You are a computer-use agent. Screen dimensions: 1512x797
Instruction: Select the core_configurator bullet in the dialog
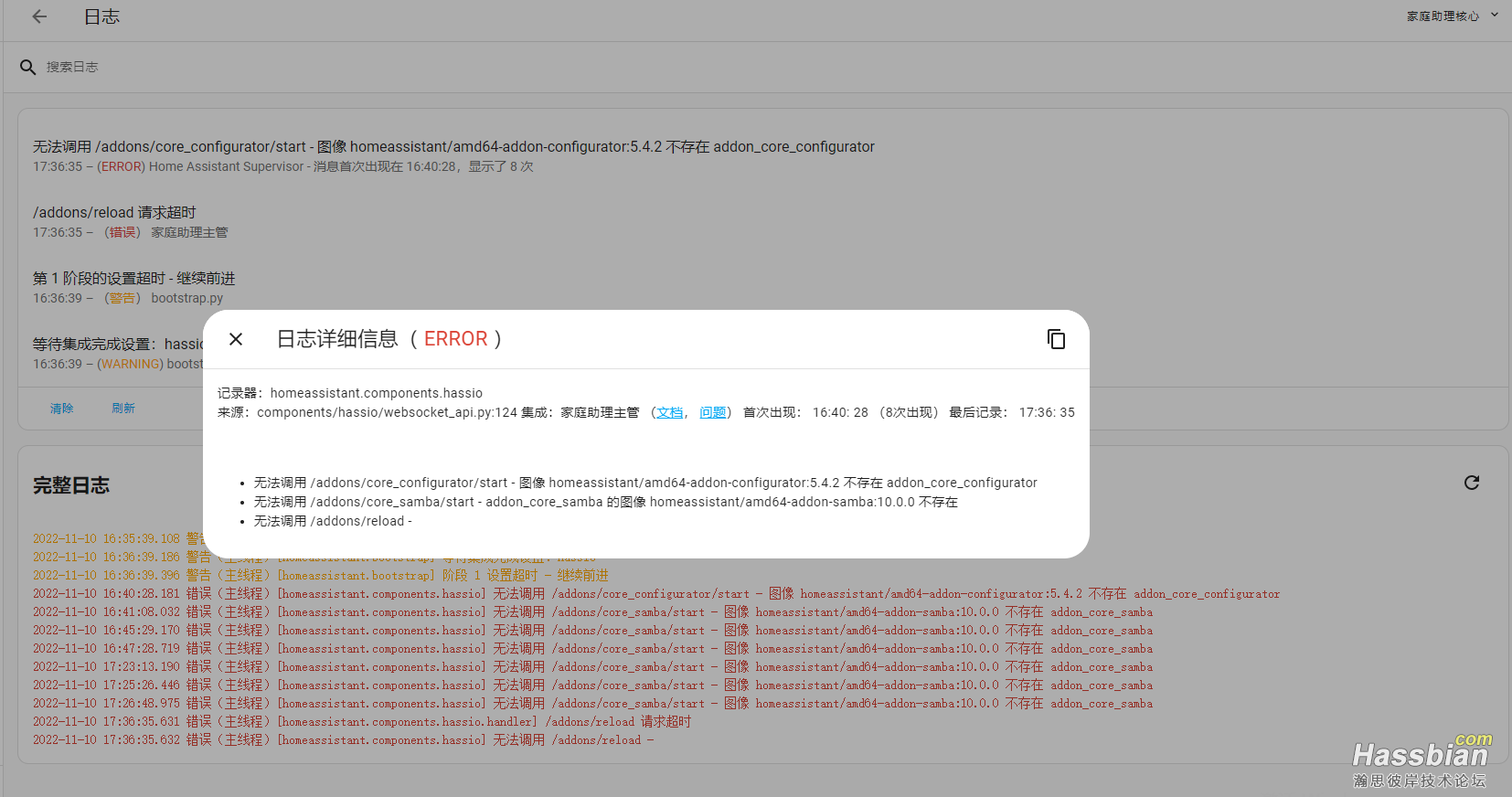[645, 483]
